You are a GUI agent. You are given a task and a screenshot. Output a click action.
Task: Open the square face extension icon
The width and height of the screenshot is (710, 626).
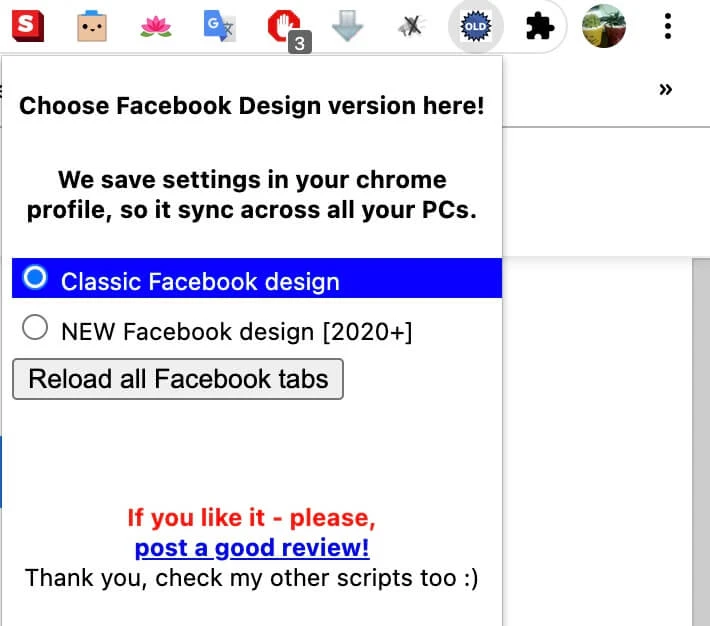coord(92,27)
